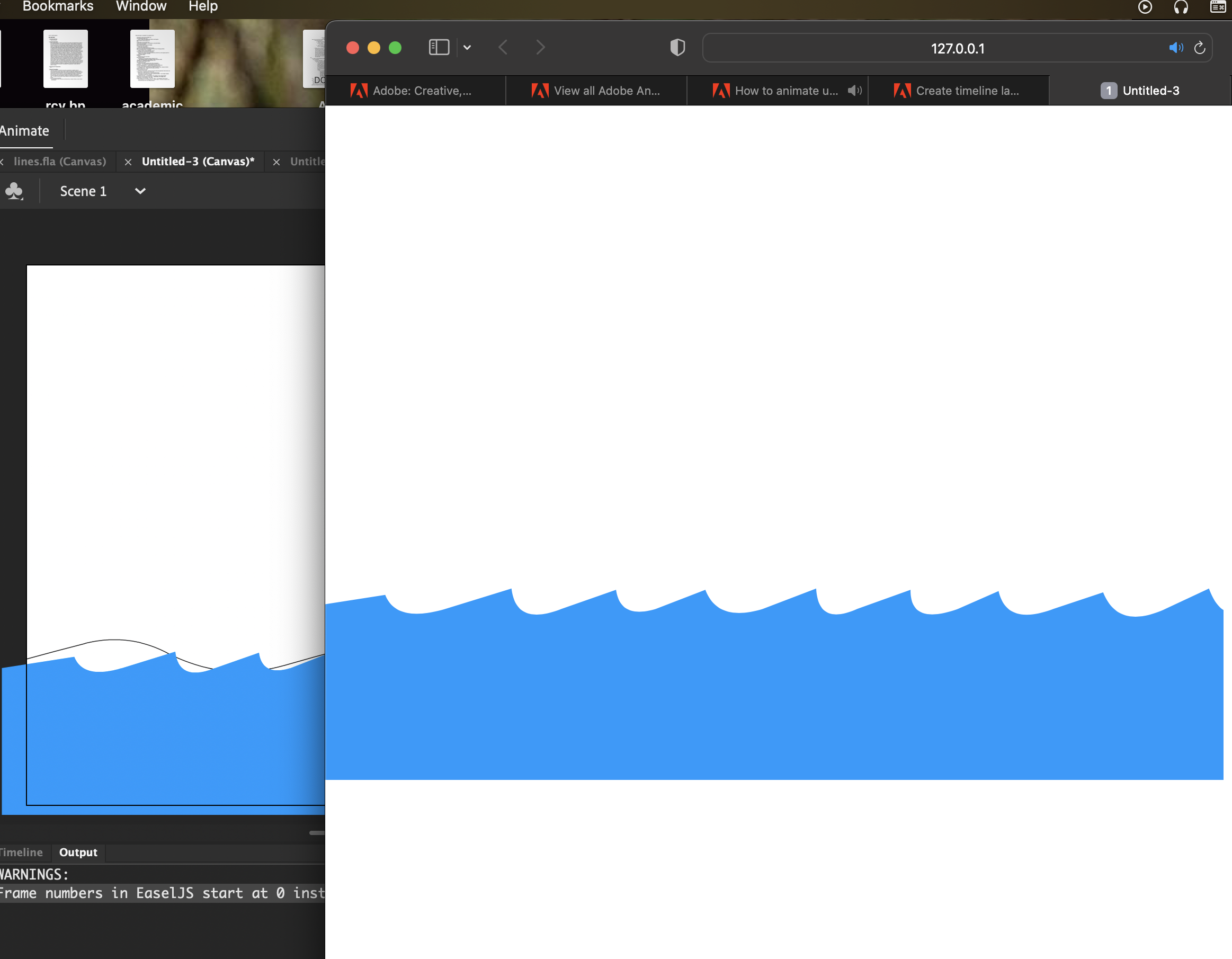Expand the Scene 1 dropdown chevron

pyautogui.click(x=140, y=191)
